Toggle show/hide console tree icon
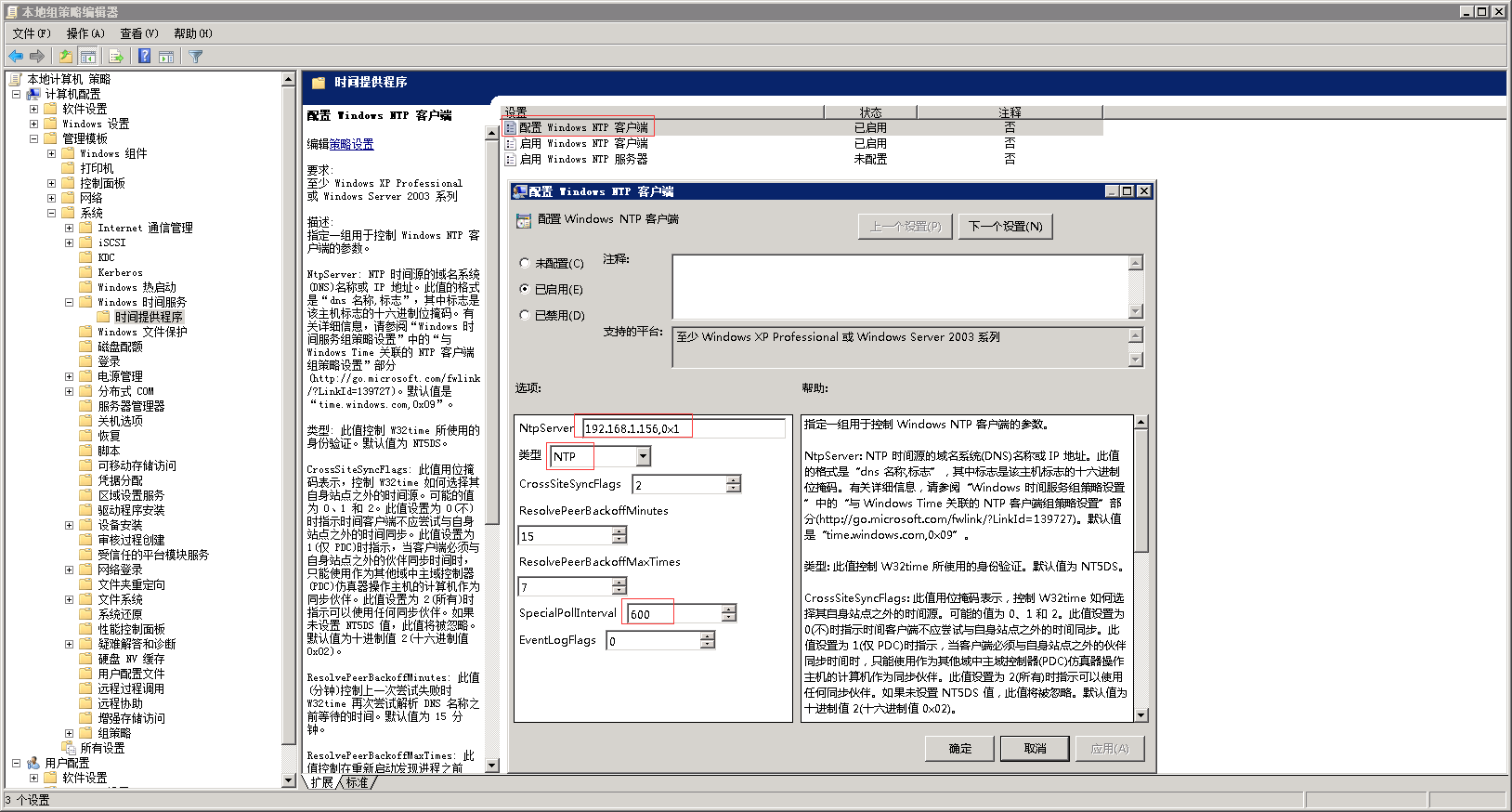Viewport: 1512px width, 812px height. [x=88, y=56]
